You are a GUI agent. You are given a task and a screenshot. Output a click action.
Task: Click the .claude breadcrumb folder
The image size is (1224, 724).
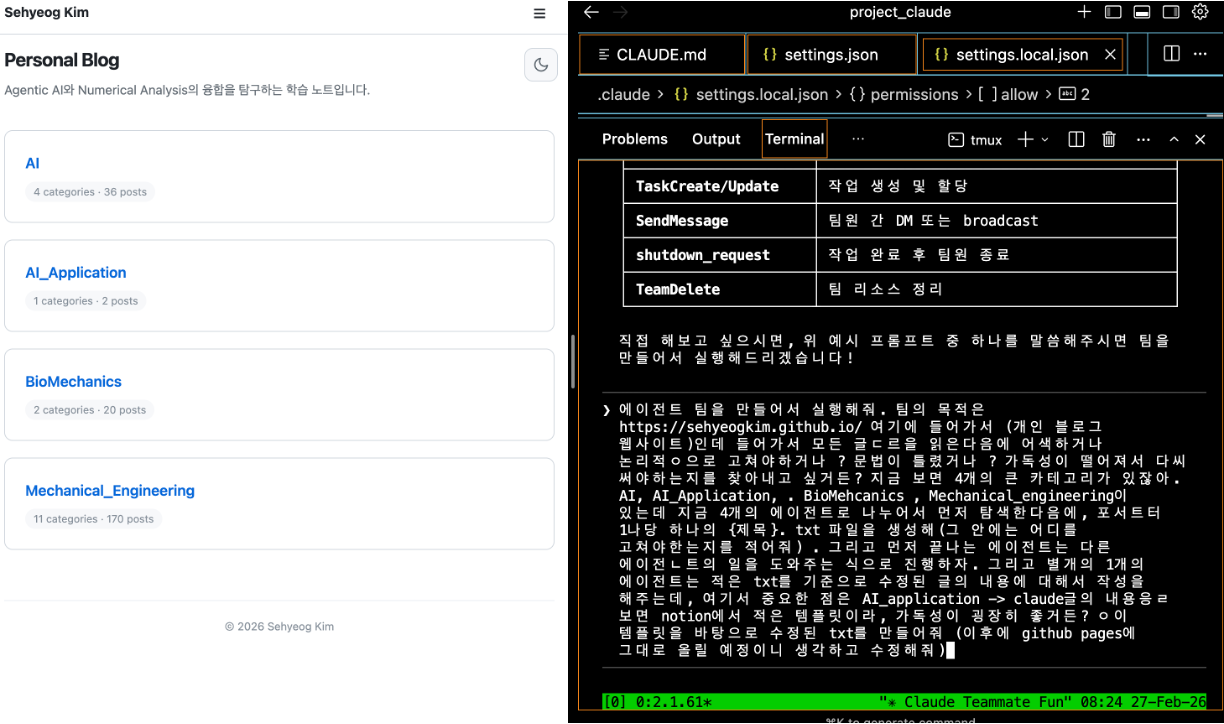coord(623,94)
